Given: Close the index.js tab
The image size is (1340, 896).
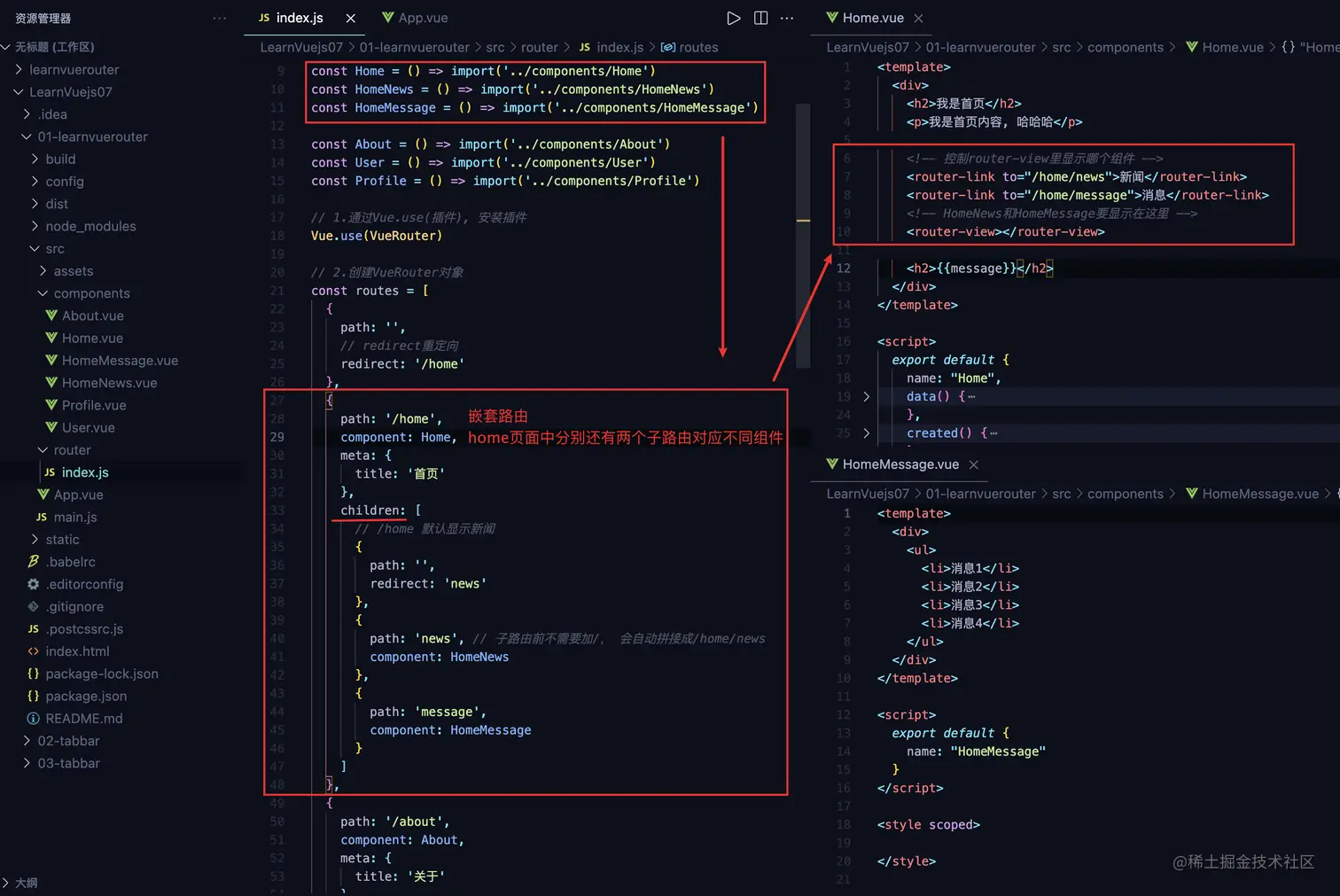Looking at the screenshot, I should pyautogui.click(x=351, y=18).
